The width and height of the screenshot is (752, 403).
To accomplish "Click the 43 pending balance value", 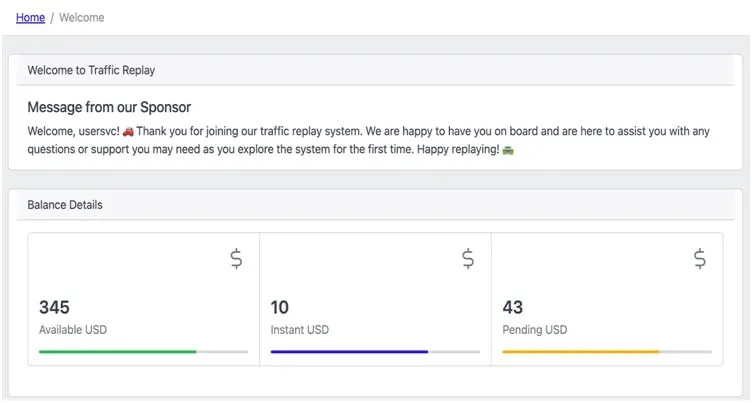I will pos(513,307).
